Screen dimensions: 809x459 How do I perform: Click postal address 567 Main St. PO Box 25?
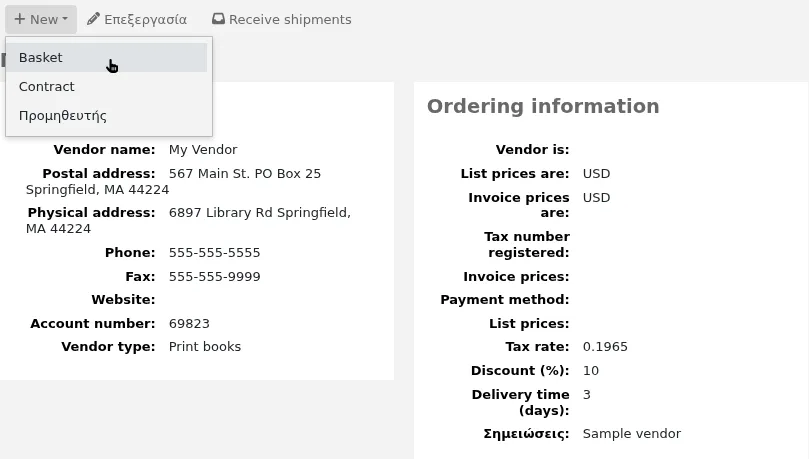(x=245, y=173)
